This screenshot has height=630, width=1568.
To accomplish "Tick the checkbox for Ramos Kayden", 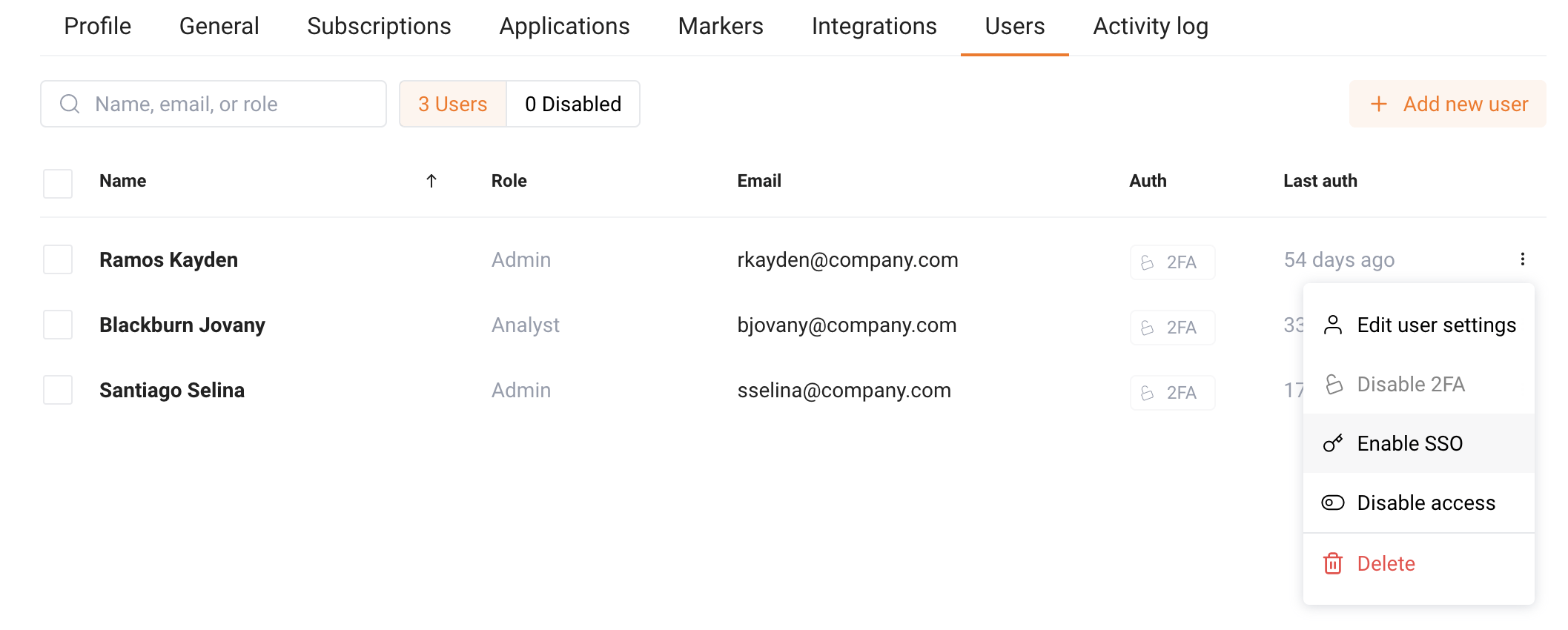I will coord(58,259).
